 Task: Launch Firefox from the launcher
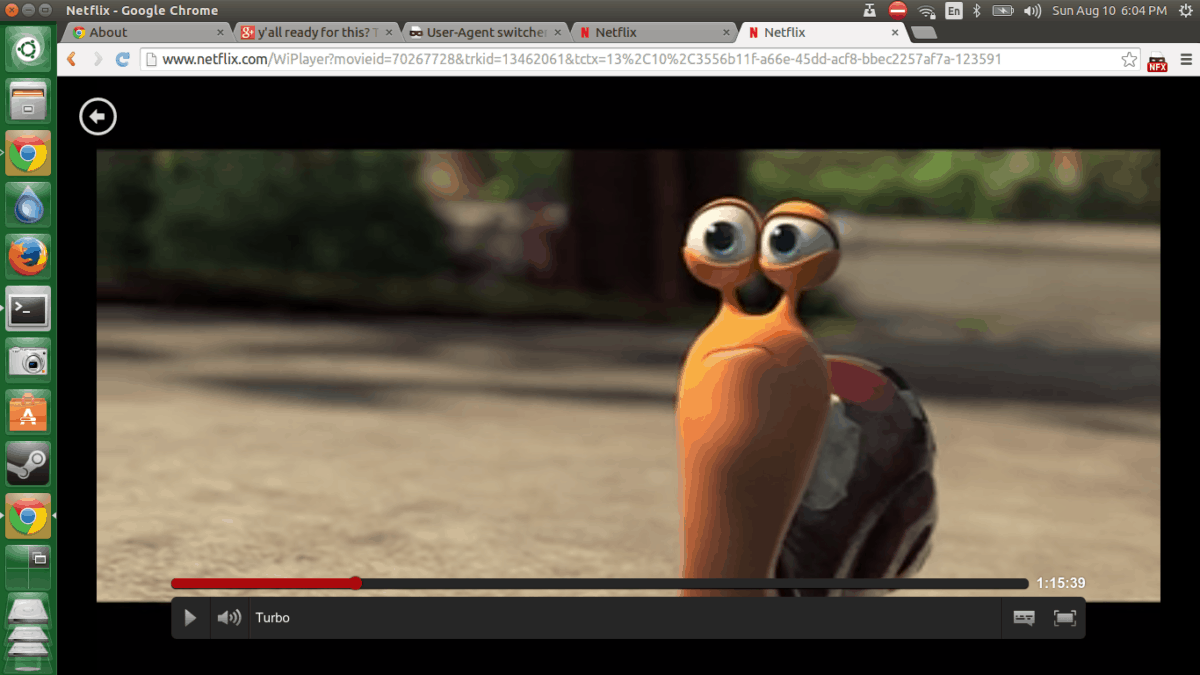coord(28,257)
